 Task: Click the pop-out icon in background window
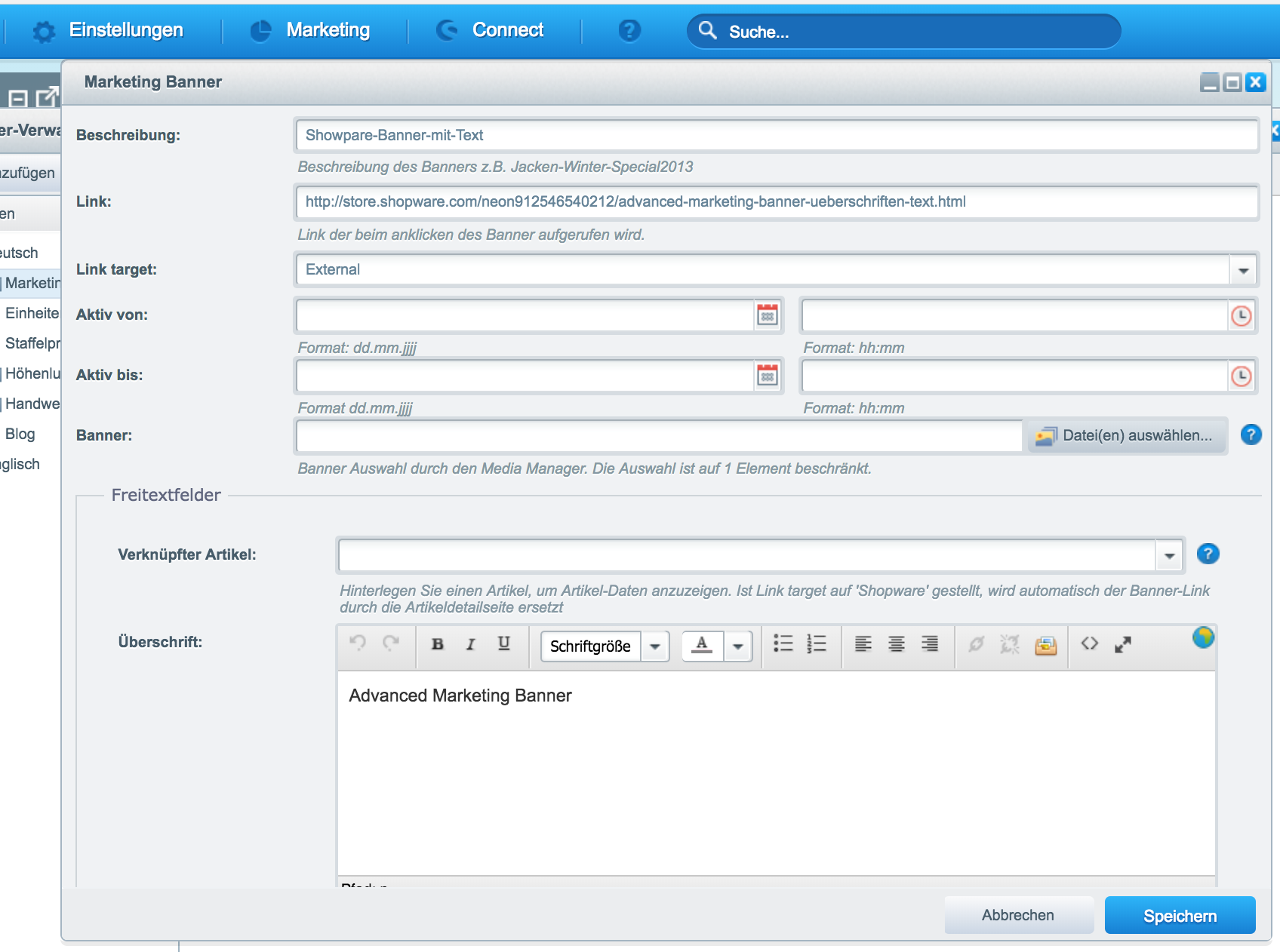point(47,97)
